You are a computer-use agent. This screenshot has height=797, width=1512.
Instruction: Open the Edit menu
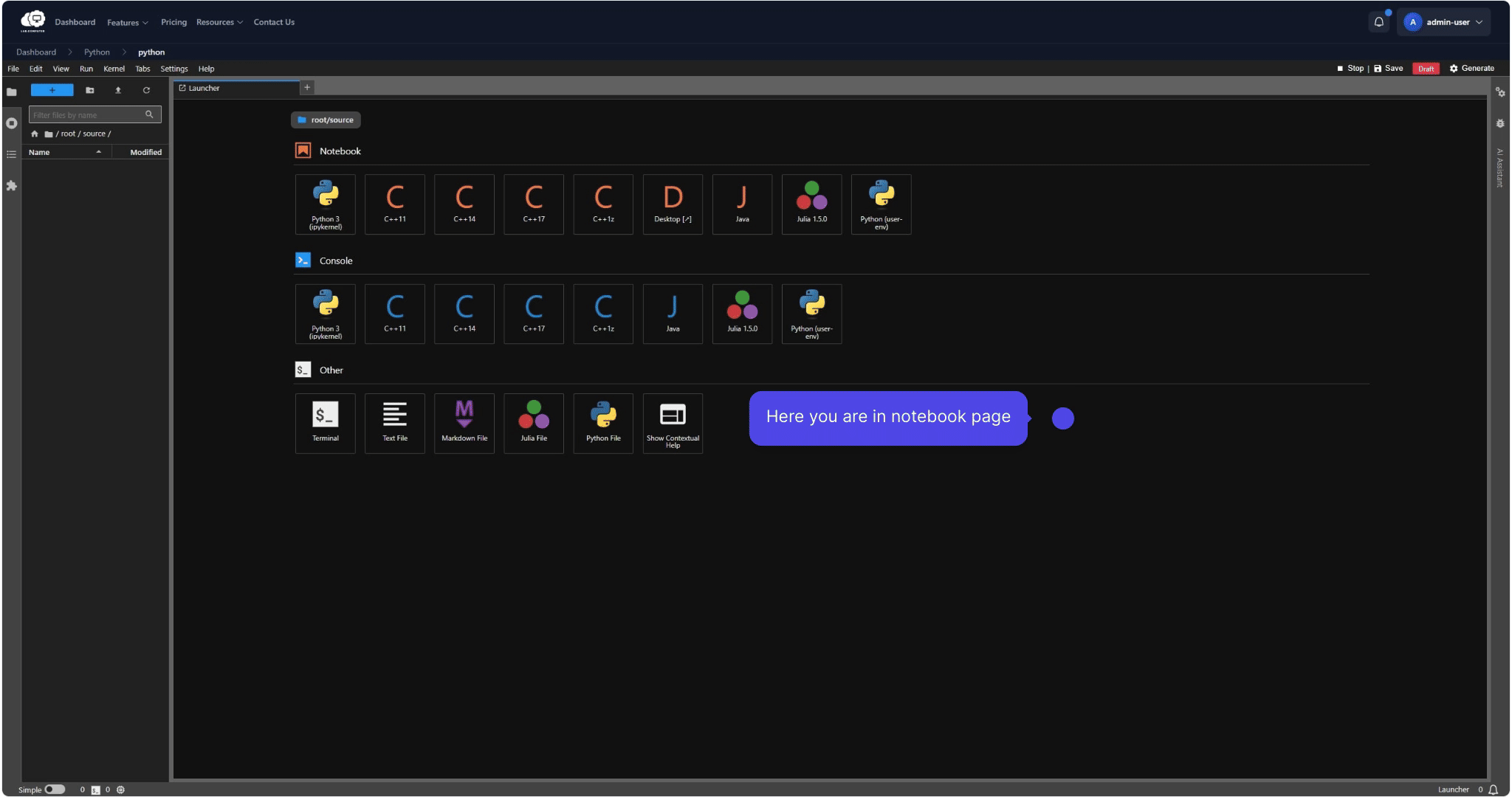[x=35, y=69]
